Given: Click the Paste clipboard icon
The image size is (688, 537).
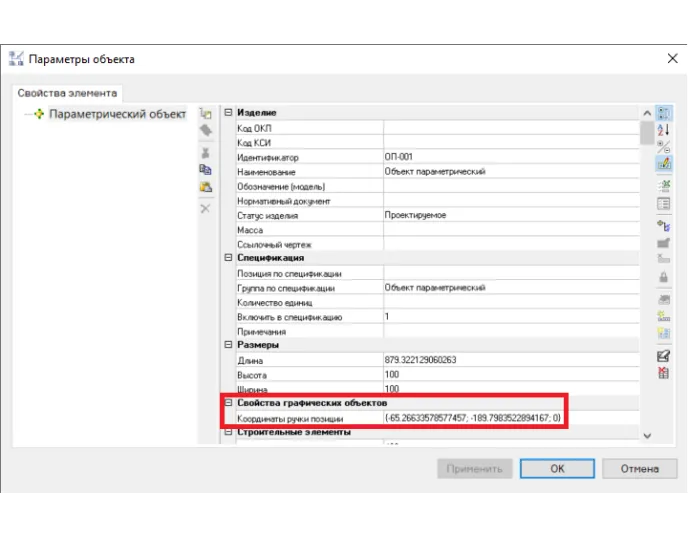Looking at the screenshot, I should [x=205, y=186].
